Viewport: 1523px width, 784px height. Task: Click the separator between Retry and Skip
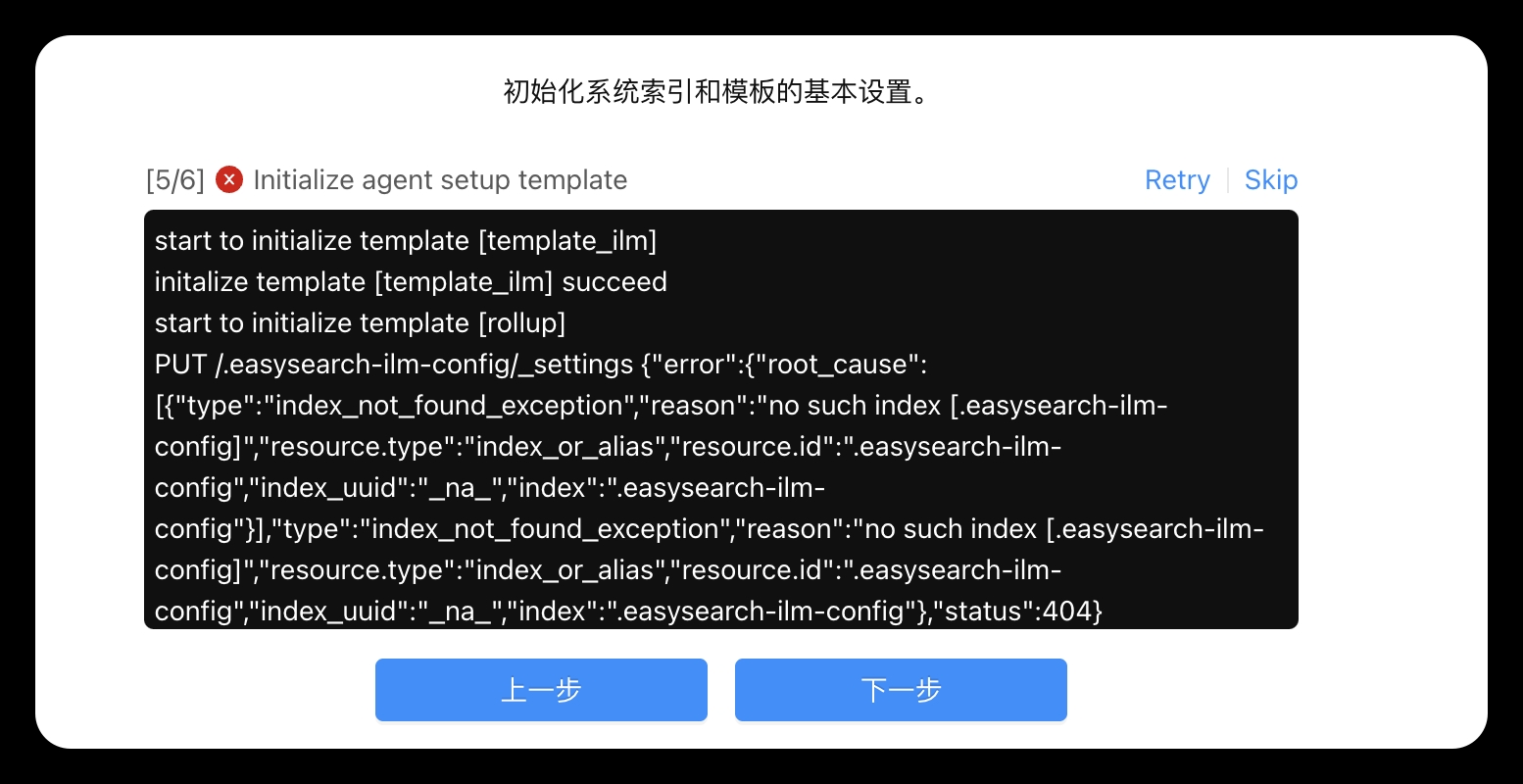coord(1228,179)
